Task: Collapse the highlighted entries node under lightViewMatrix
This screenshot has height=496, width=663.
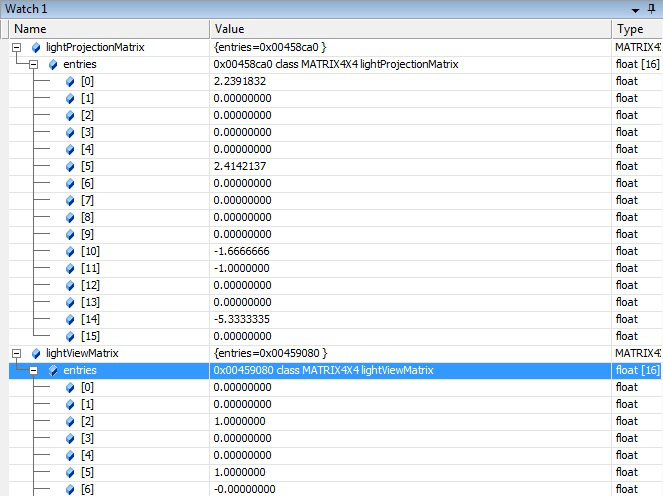Action: (33, 370)
